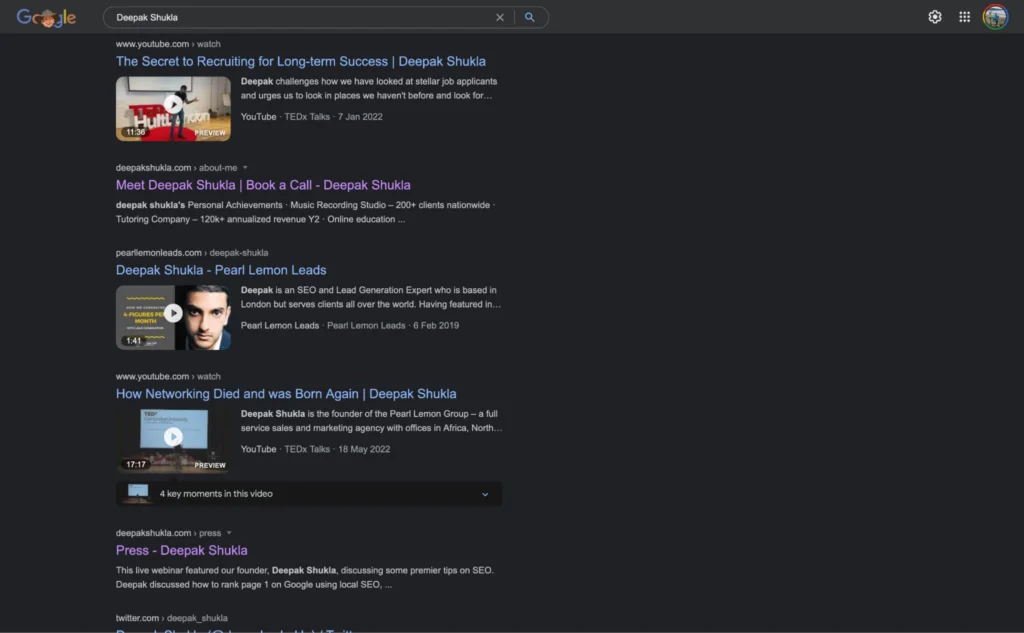Open the Google account profile avatar
1024x633 pixels.
(995, 17)
